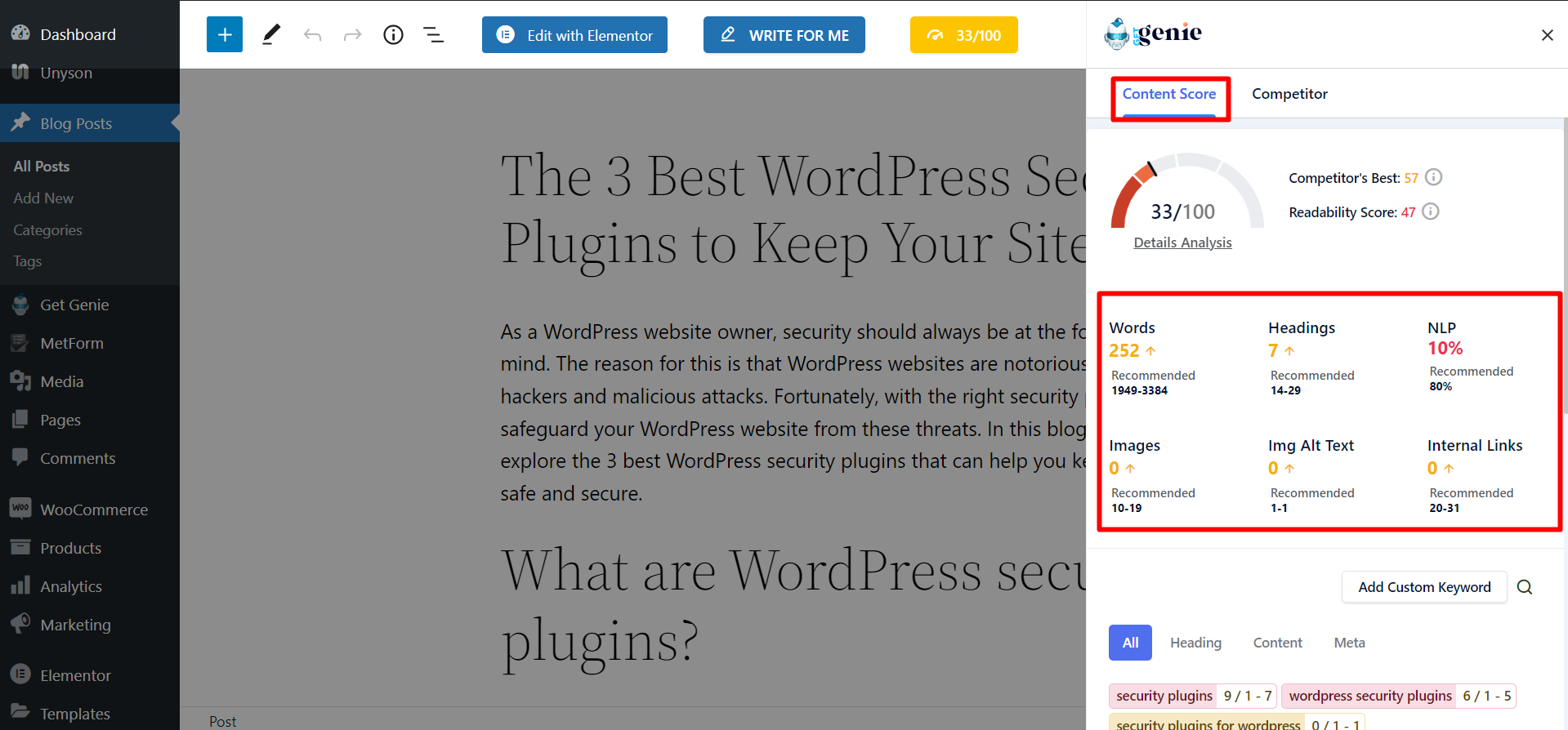Switch to the Content Score tab
The height and width of the screenshot is (730, 1568).
point(1169,94)
